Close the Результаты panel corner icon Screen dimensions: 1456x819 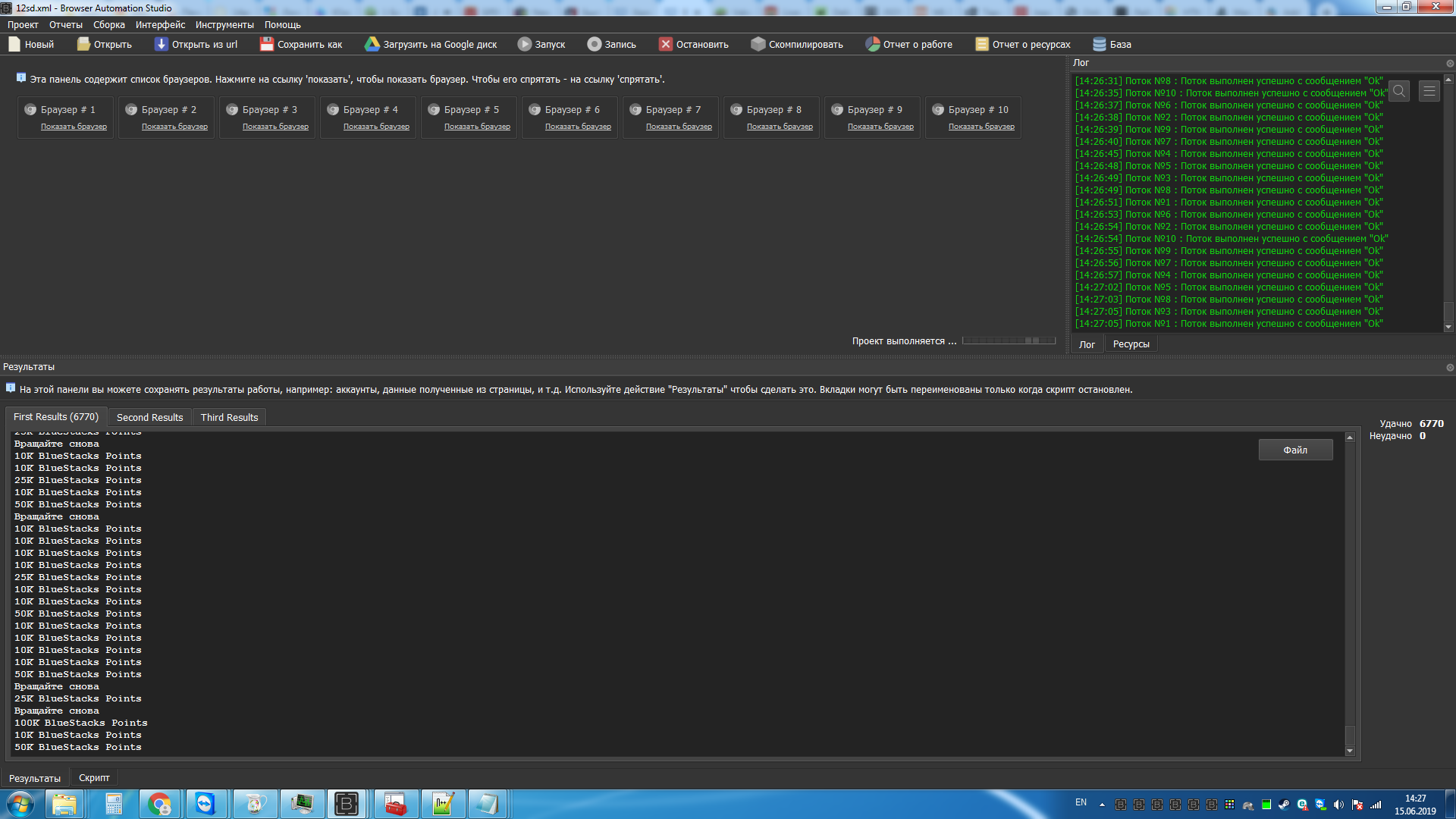1449,367
